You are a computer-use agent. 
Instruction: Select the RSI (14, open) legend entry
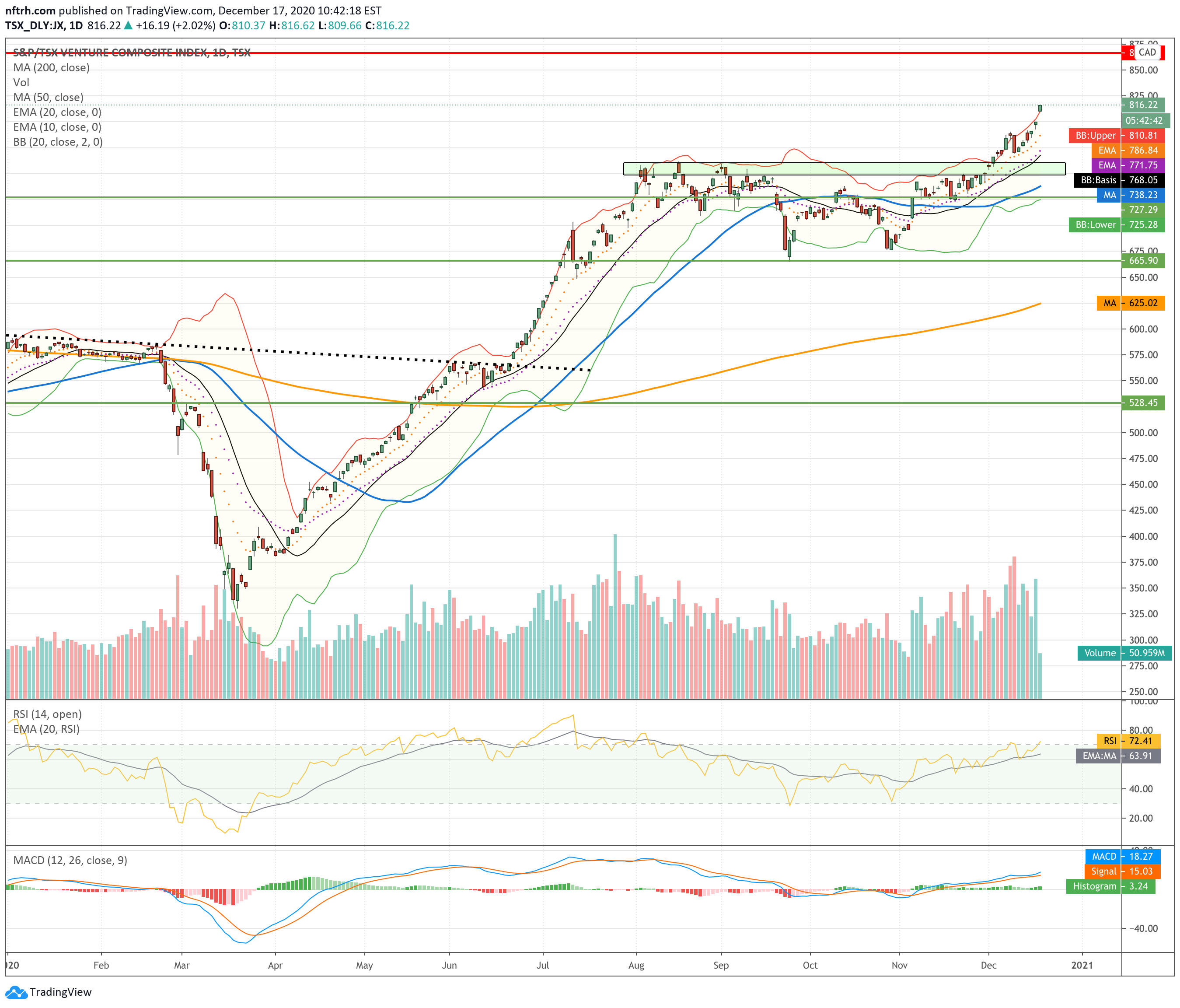pos(47,714)
